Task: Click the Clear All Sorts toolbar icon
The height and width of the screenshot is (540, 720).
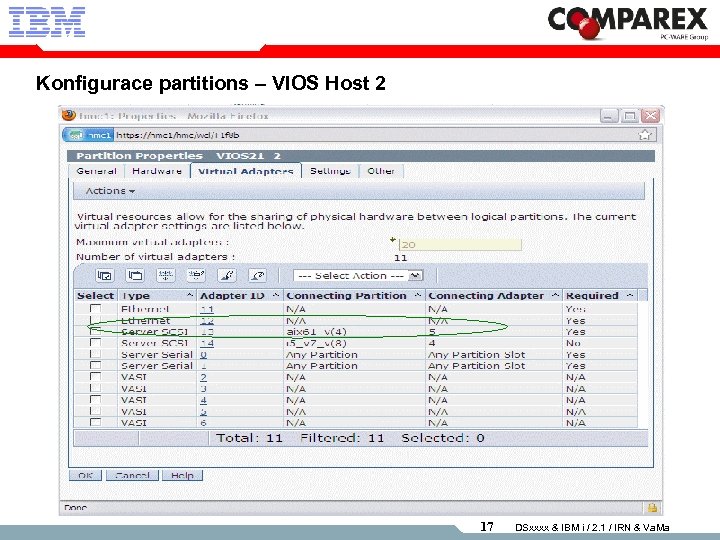Action: coord(257,276)
